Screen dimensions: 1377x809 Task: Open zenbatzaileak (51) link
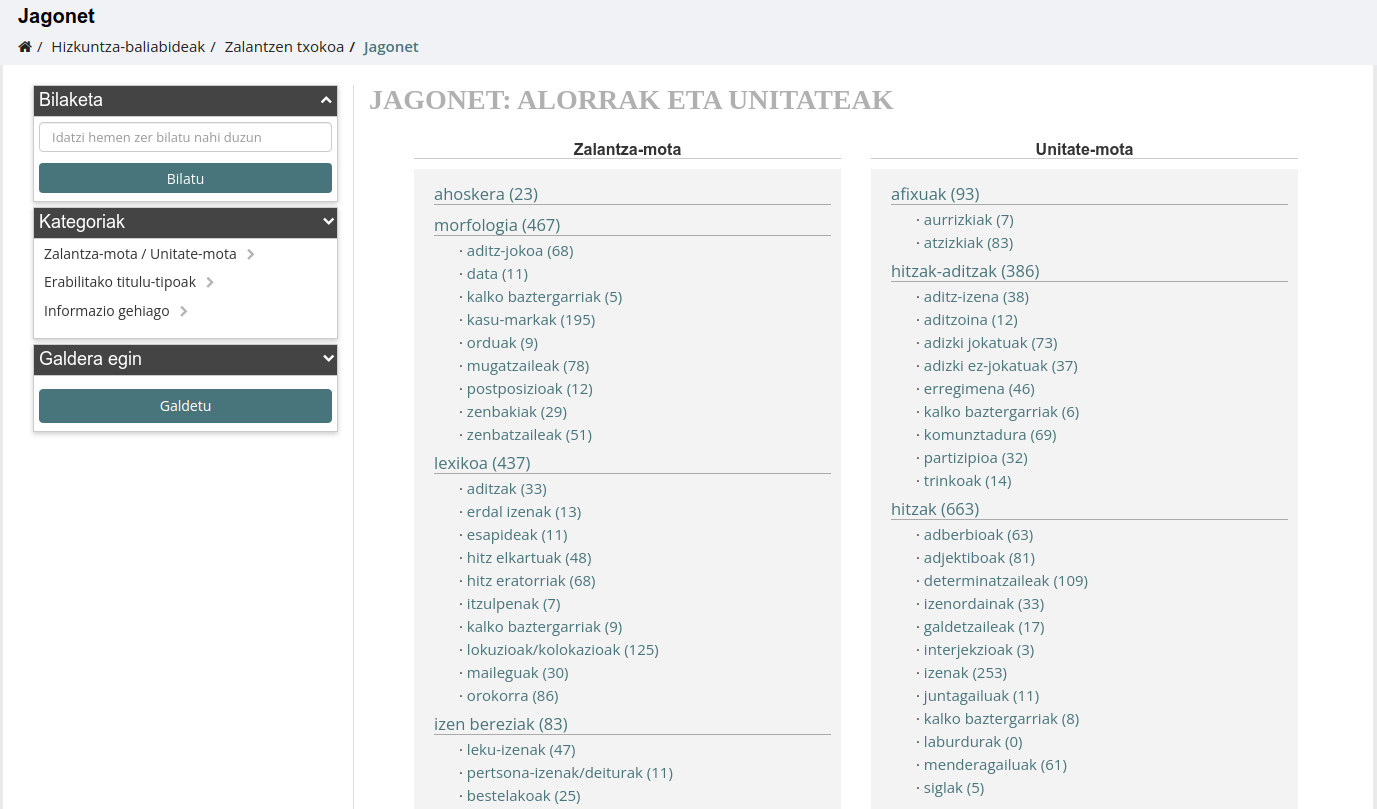(x=530, y=435)
